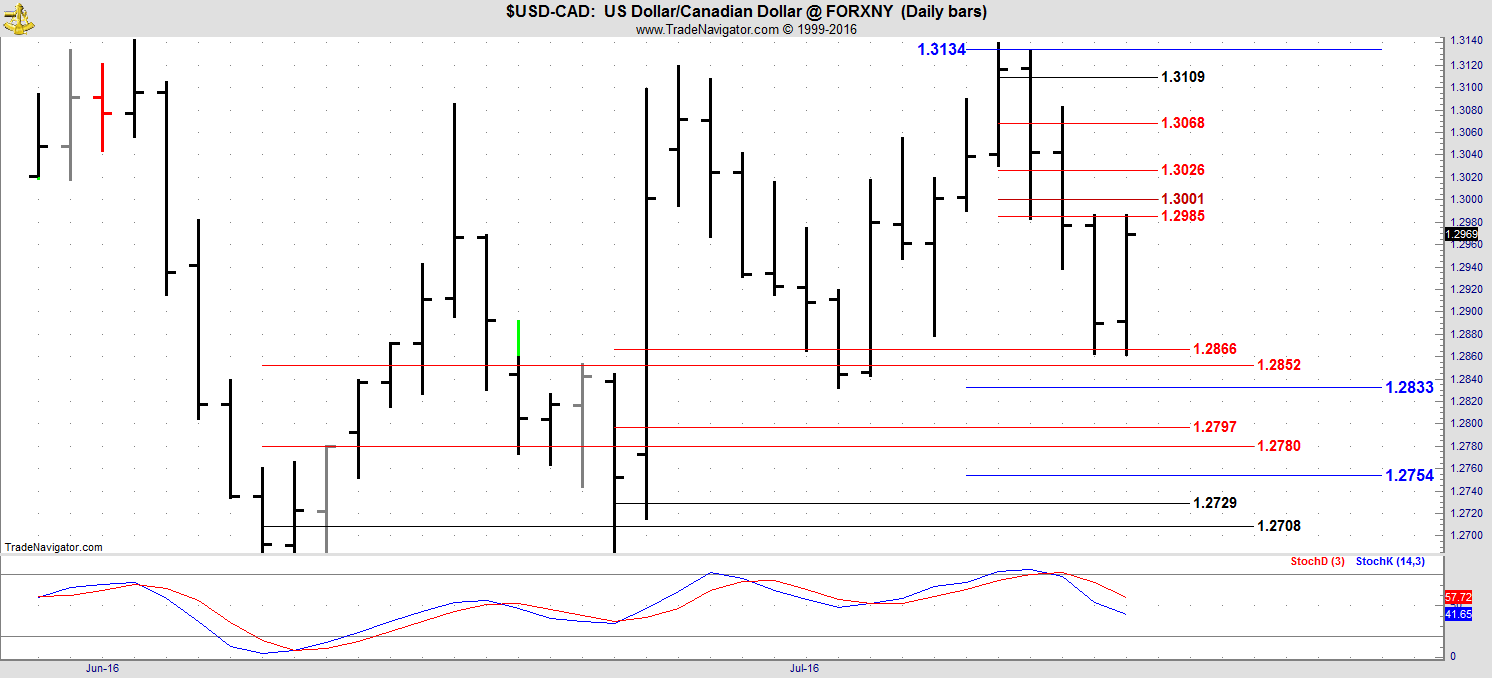Click the TradeNavigator.com watermark at chart bottom-left

coord(54,547)
